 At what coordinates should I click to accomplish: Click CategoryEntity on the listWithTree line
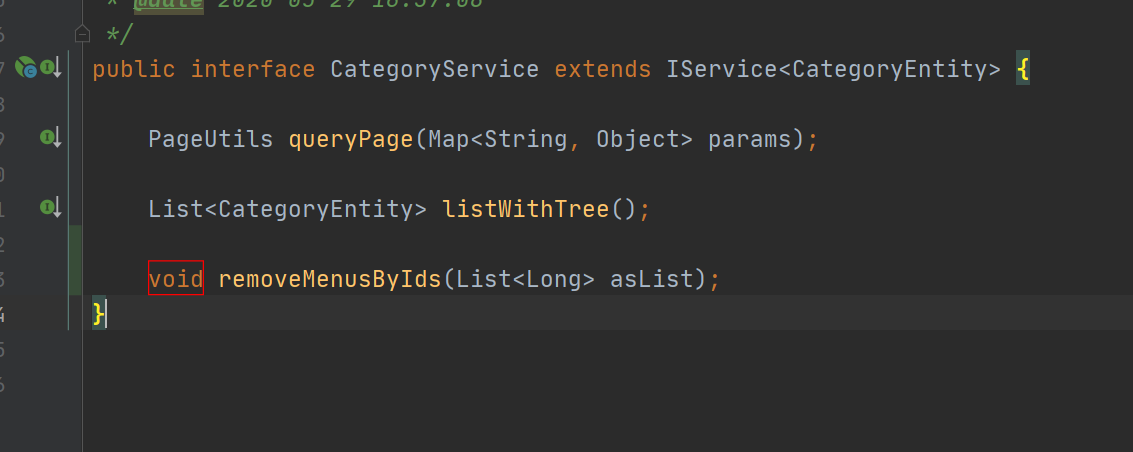[x=316, y=209]
